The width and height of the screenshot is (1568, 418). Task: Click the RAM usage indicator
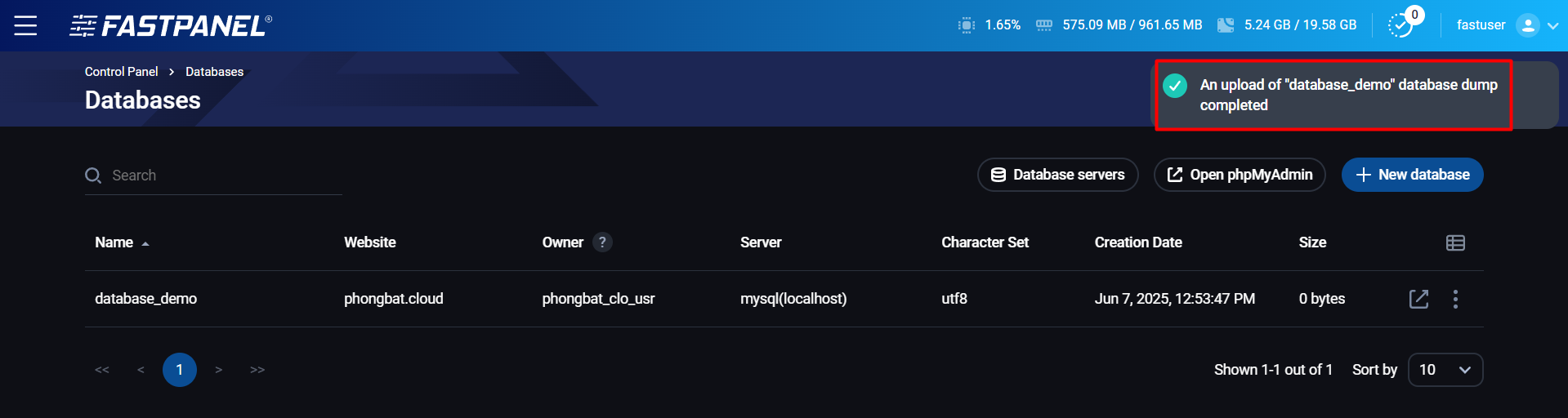point(1121,25)
